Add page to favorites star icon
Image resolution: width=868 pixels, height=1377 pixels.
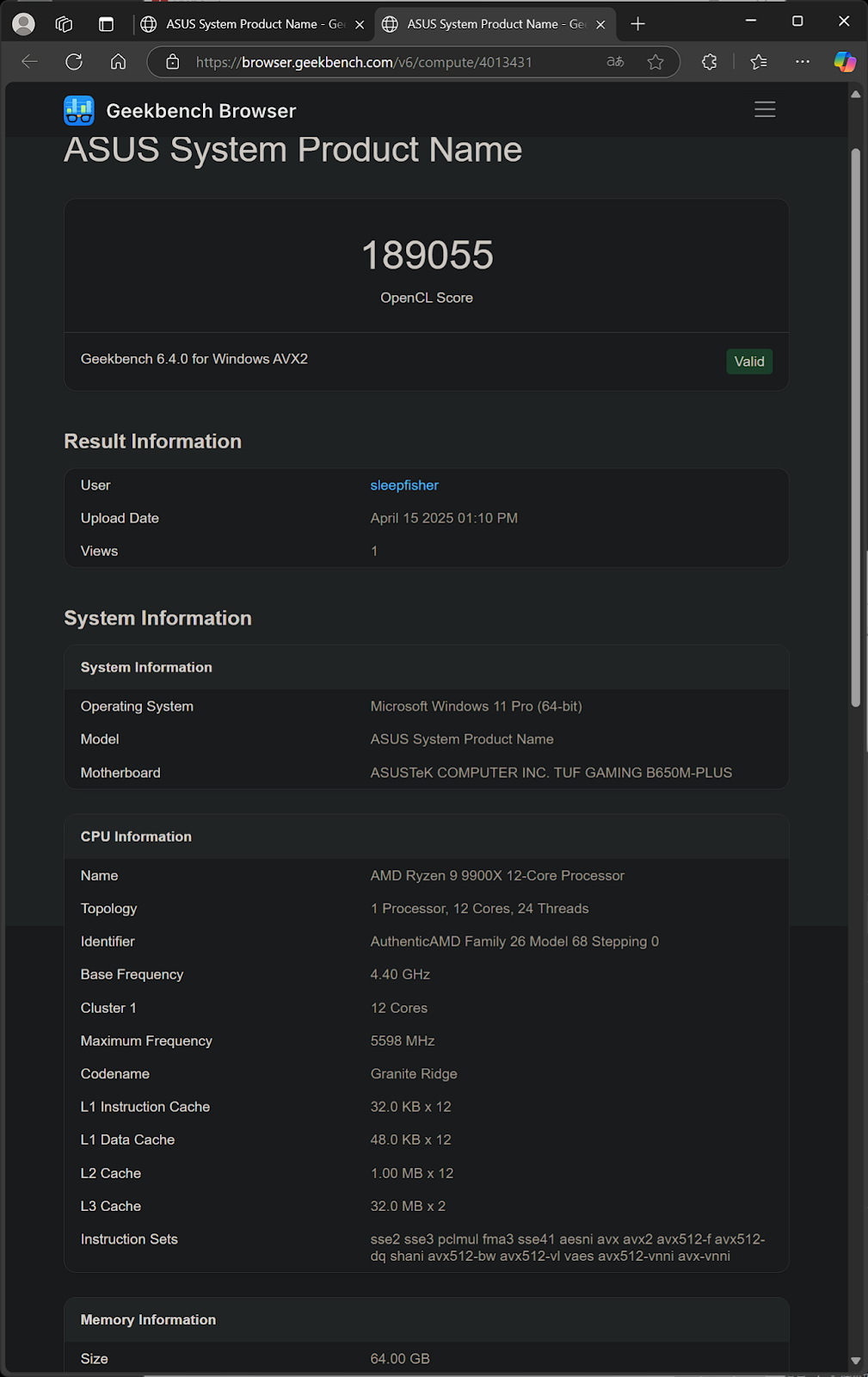(x=656, y=62)
